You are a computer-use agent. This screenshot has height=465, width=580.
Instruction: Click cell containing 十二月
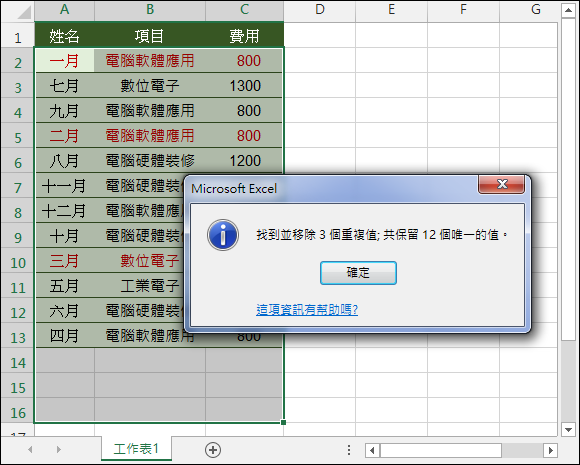point(64,210)
